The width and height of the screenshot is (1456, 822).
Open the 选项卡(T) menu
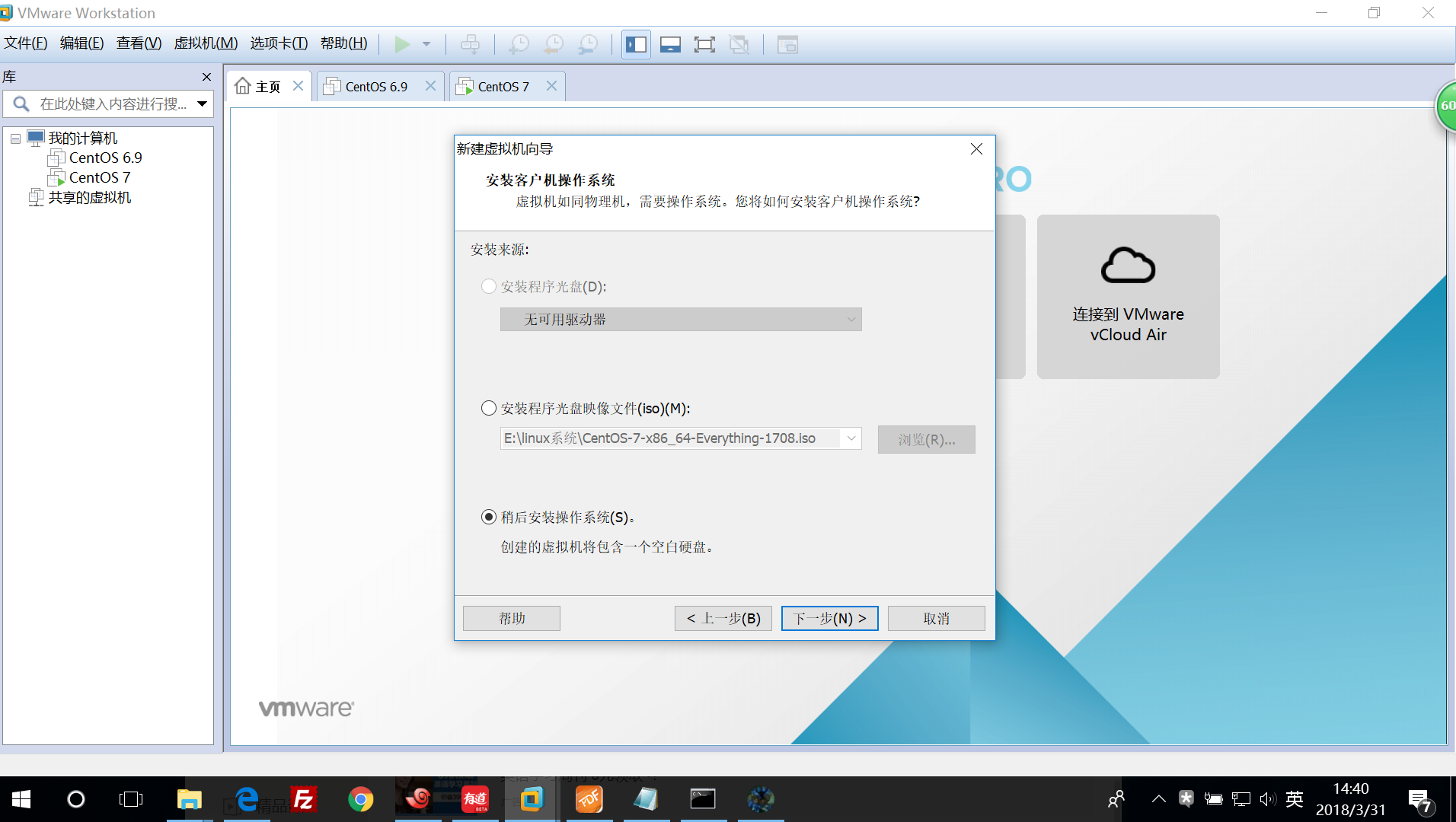(x=279, y=43)
